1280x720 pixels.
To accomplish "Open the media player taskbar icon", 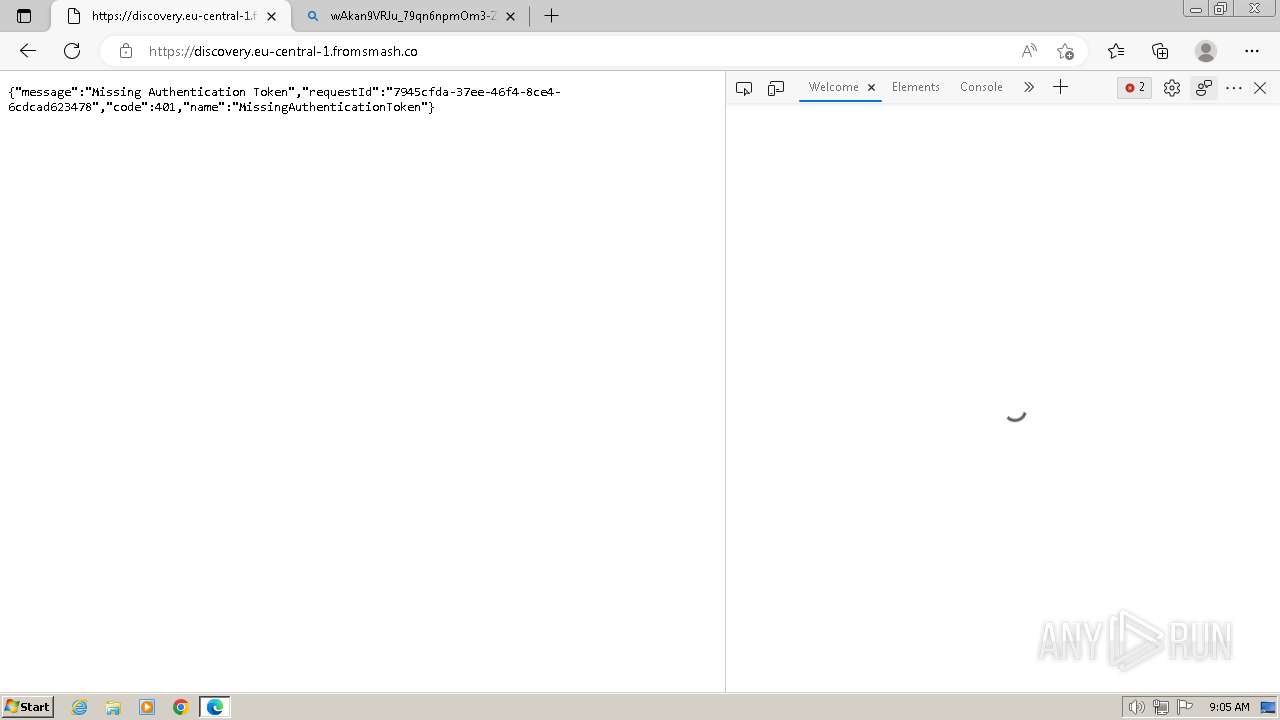I will (x=147, y=707).
